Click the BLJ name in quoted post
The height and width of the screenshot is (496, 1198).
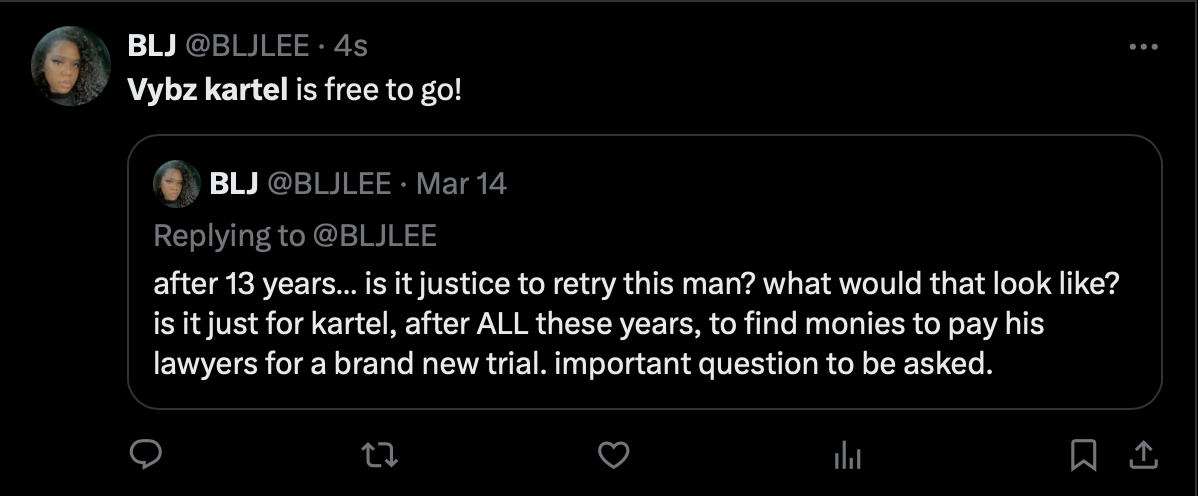(x=234, y=183)
